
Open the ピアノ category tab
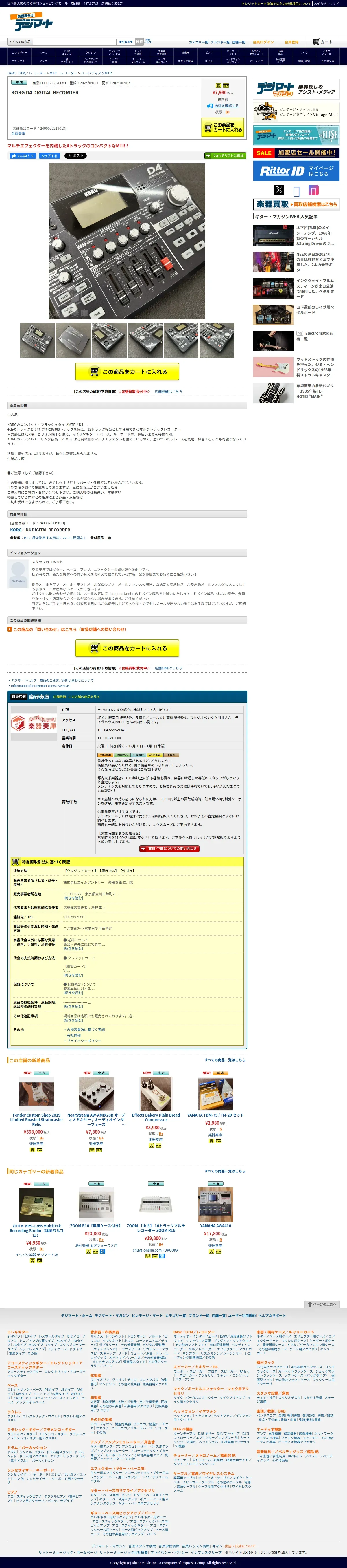tap(209, 52)
